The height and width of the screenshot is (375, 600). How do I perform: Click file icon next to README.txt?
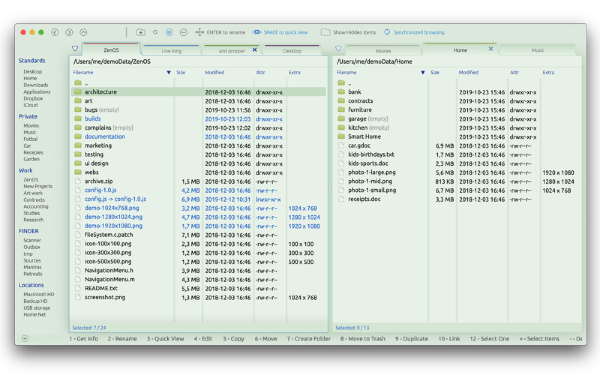coord(78,288)
